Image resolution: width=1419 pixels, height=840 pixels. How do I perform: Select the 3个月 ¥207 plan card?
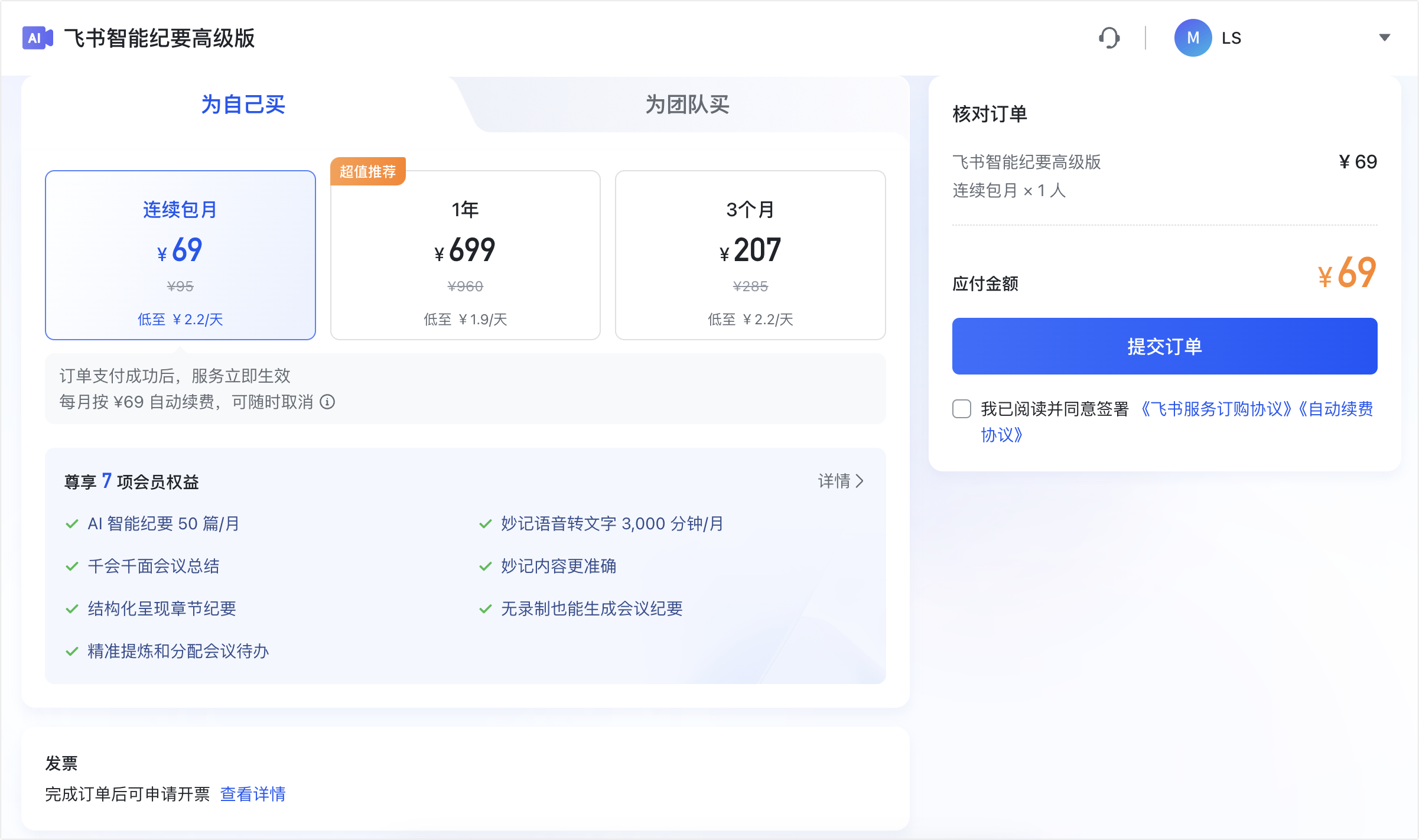coord(750,255)
